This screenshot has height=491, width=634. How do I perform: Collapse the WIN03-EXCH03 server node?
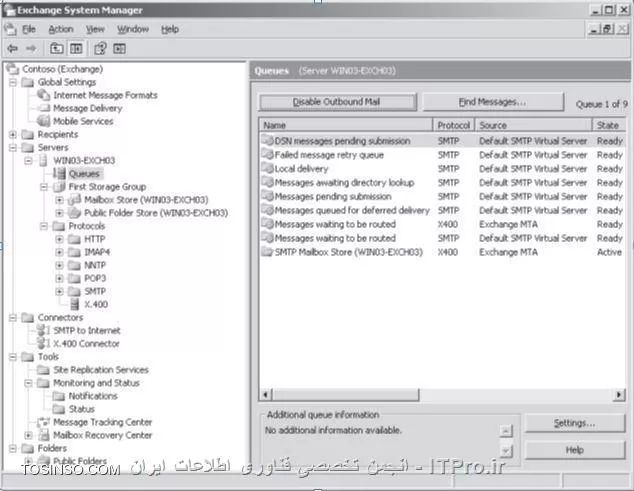pyautogui.click(x=28, y=161)
